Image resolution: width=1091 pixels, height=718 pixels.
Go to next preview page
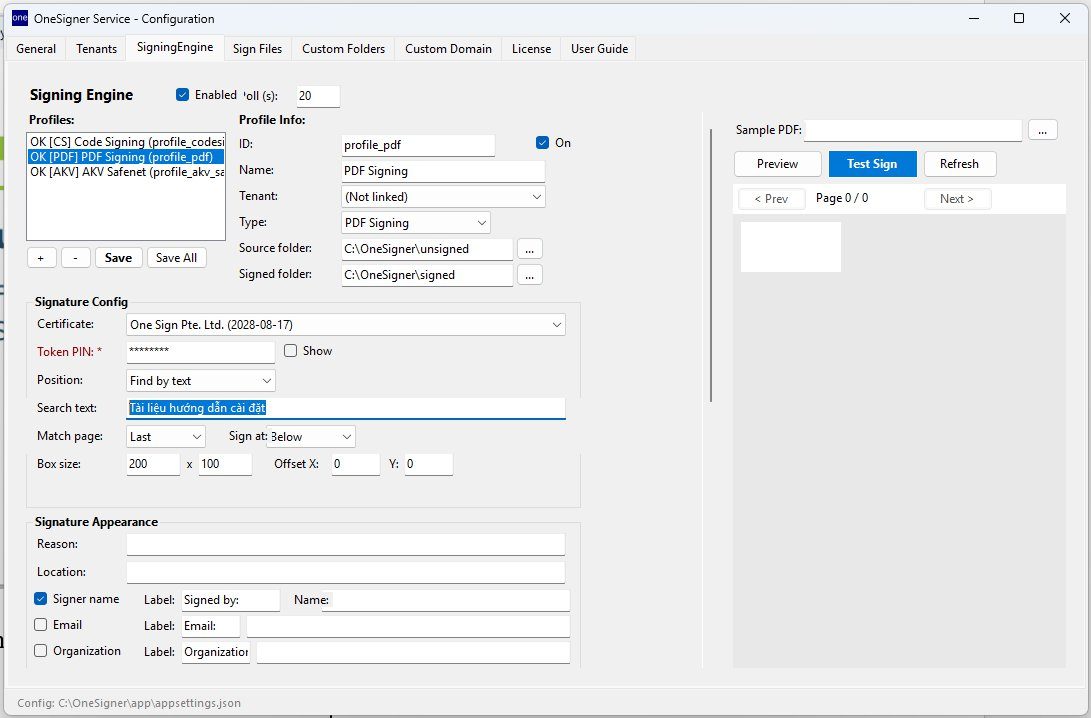pyautogui.click(x=957, y=199)
